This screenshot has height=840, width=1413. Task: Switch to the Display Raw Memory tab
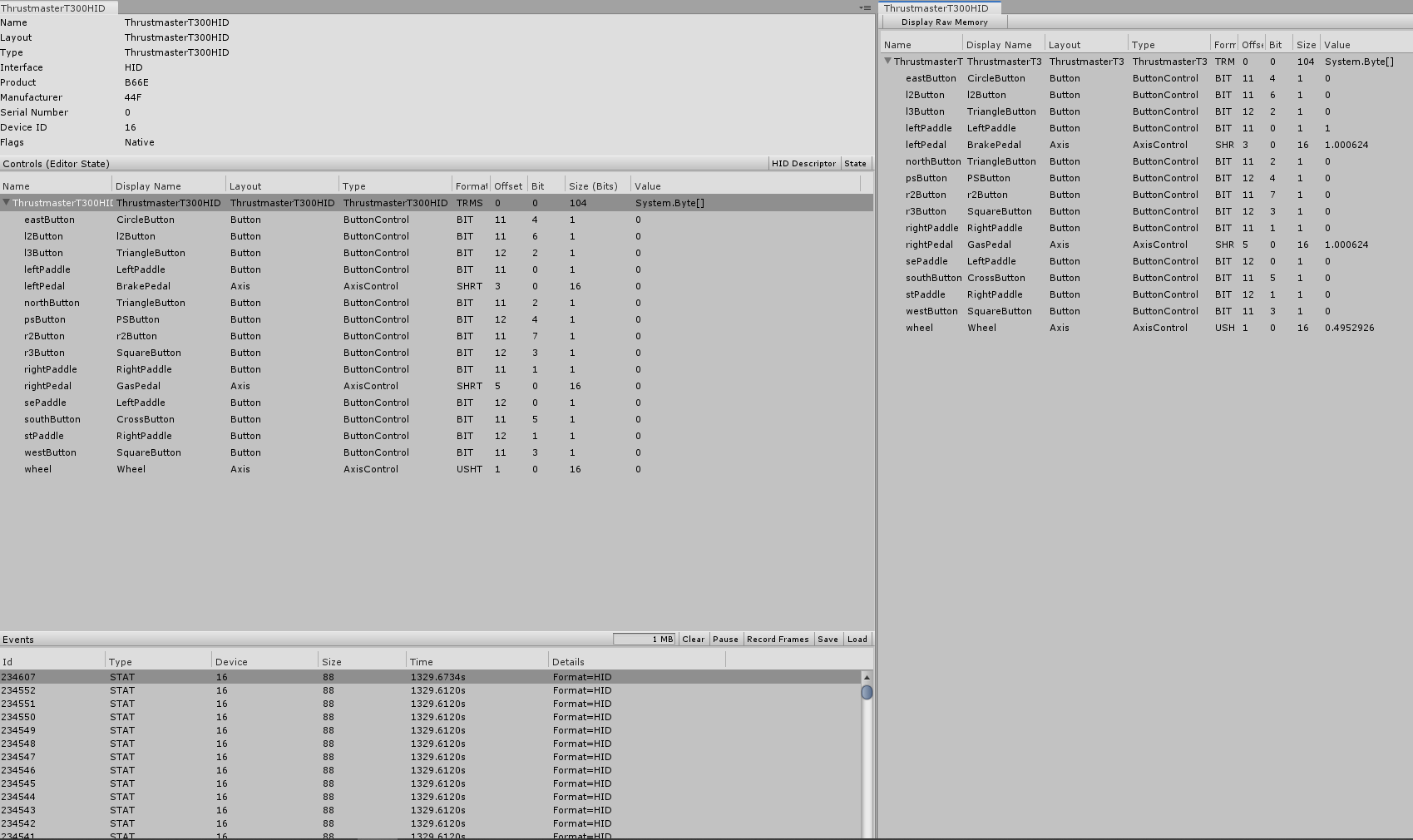944,22
